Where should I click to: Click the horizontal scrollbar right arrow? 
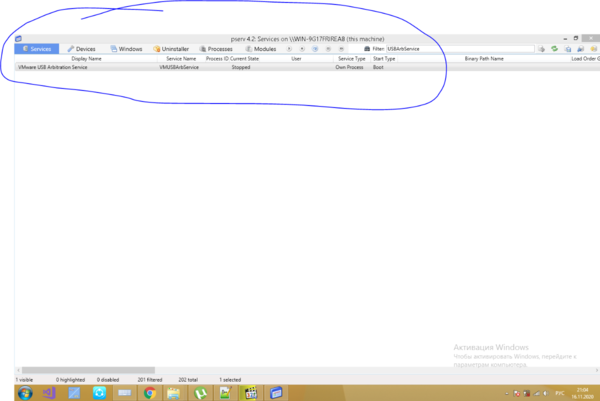click(597, 370)
